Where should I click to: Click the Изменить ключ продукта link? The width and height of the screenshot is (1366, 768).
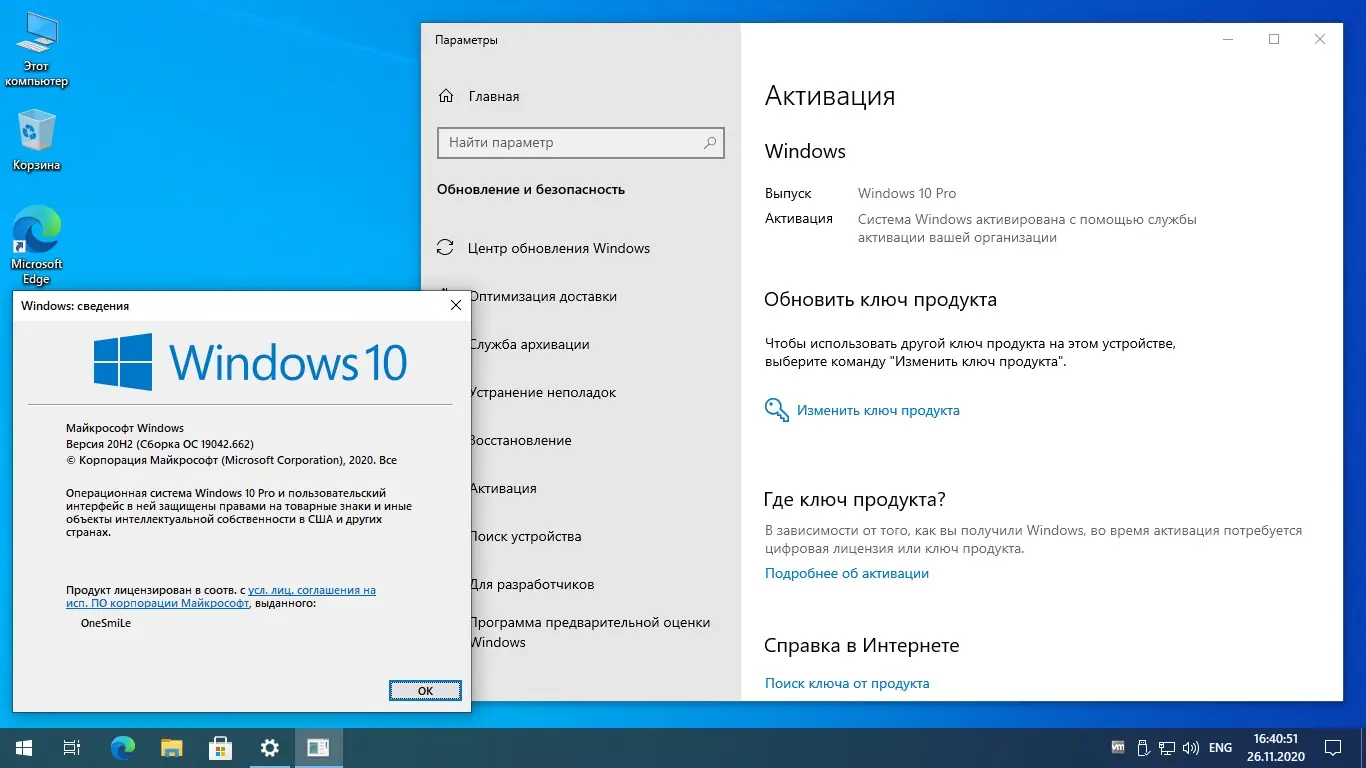point(878,410)
